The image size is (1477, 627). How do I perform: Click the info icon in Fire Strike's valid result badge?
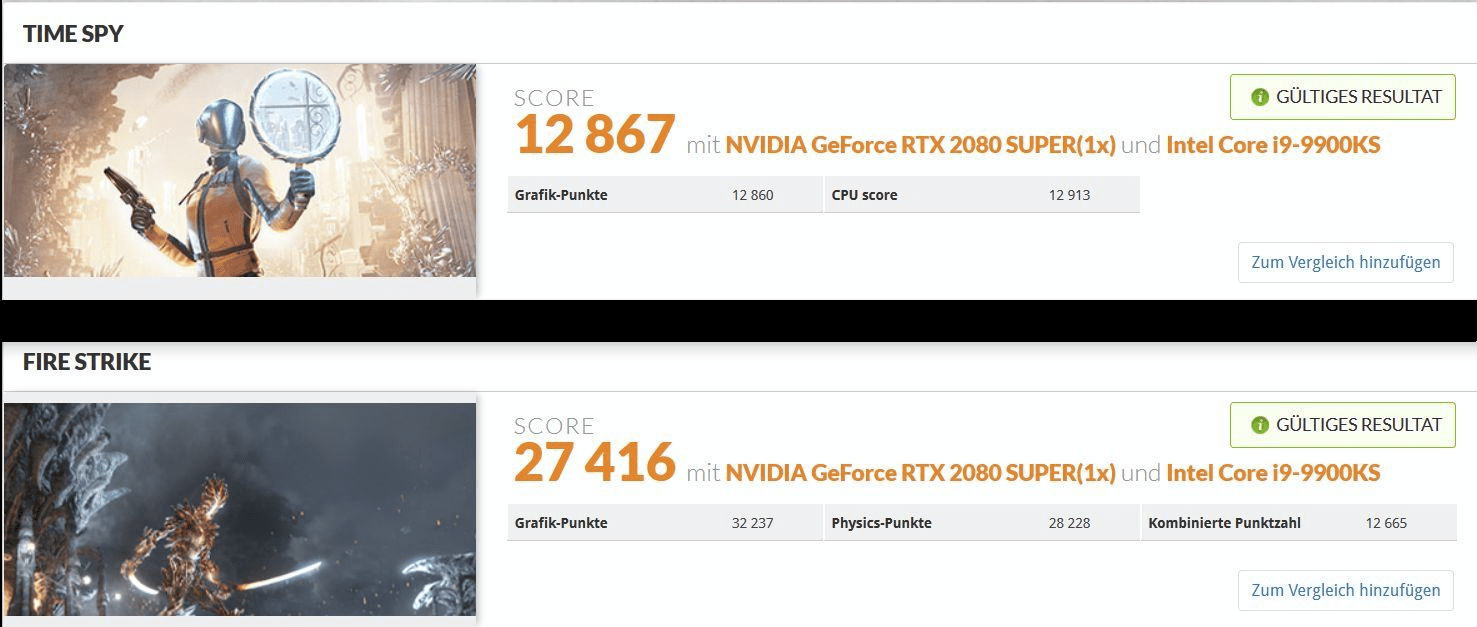(1260, 425)
